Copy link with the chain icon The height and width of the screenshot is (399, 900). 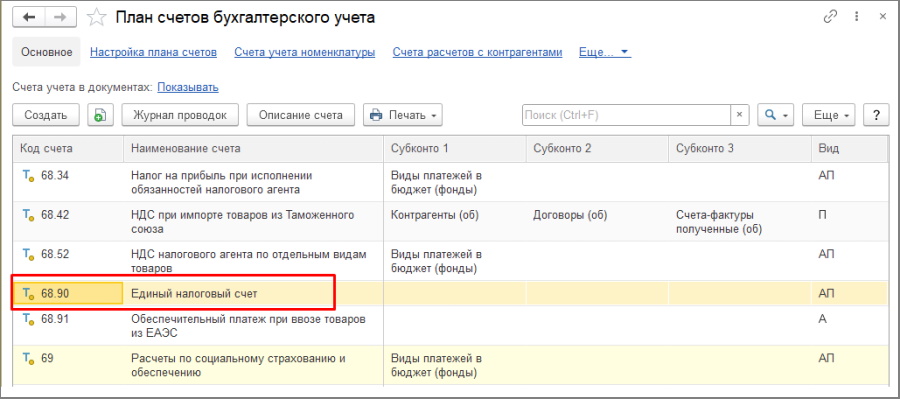(830, 17)
